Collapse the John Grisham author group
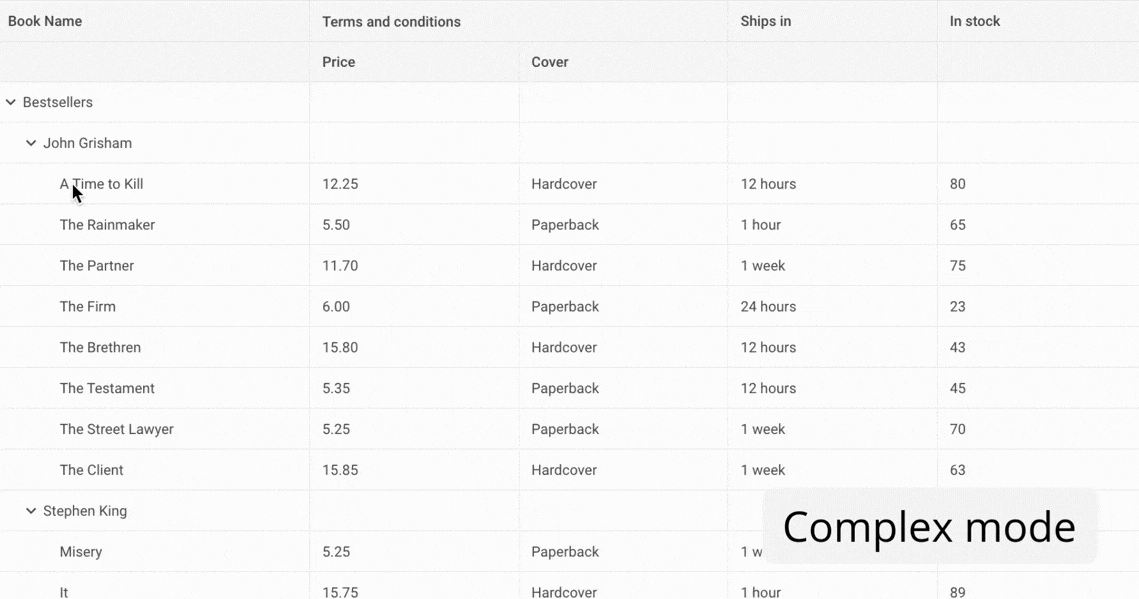Image resolution: width=1139 pixels, height=599 pixels. click(x=30, y=143)
